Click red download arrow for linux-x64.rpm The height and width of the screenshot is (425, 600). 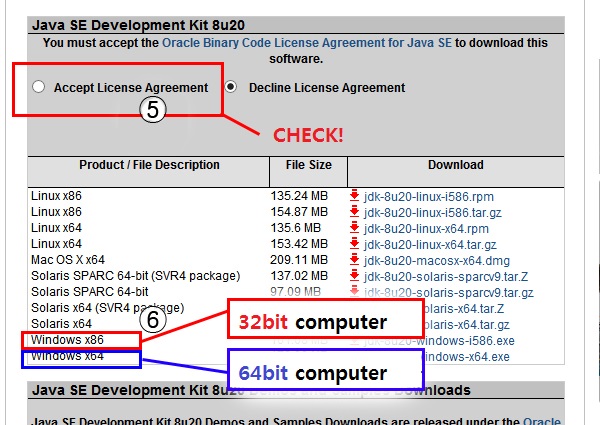[x=354, y=227]
